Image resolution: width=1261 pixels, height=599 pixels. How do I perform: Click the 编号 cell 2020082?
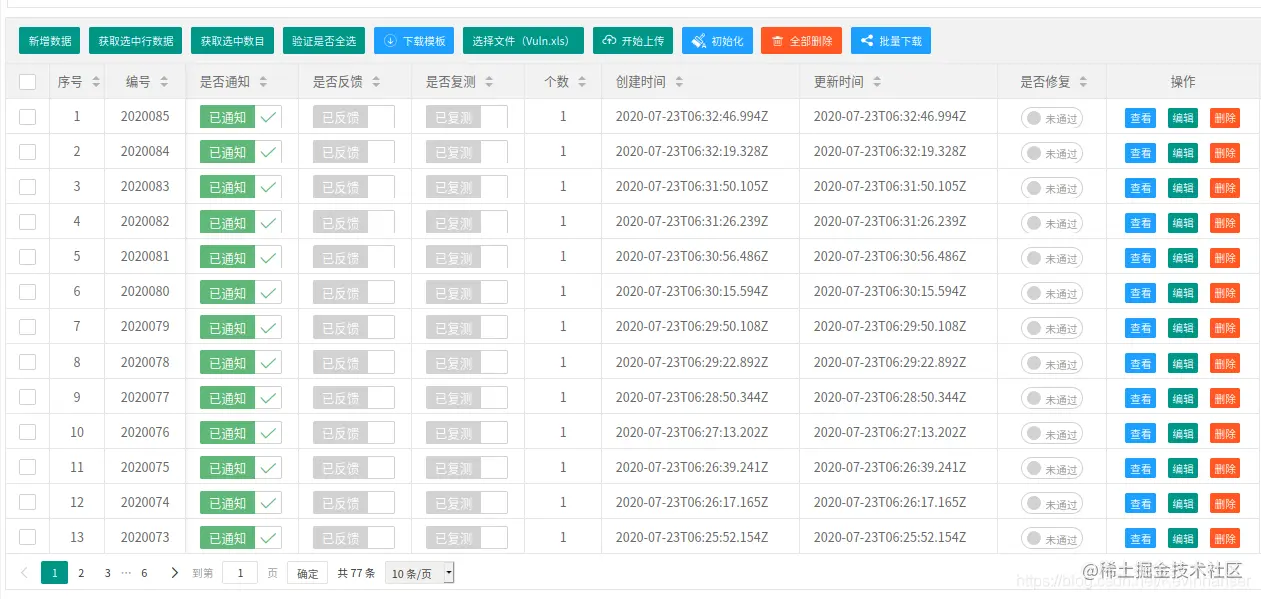click(145, 221)
